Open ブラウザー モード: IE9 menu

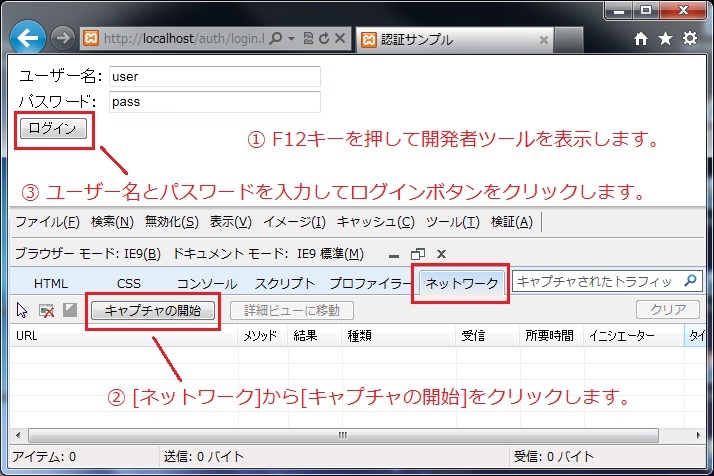coord(88,254)
